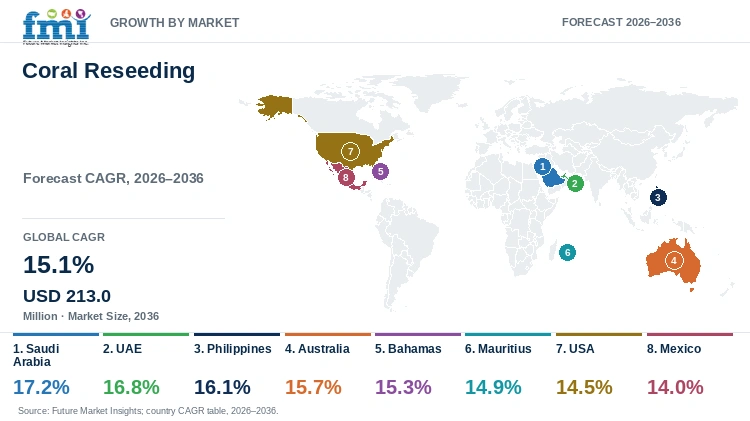The width and height of the screenshot is (750, 421).
Task: Click the '1. Saudi Arabia' label
Action: tap(36, 355)
